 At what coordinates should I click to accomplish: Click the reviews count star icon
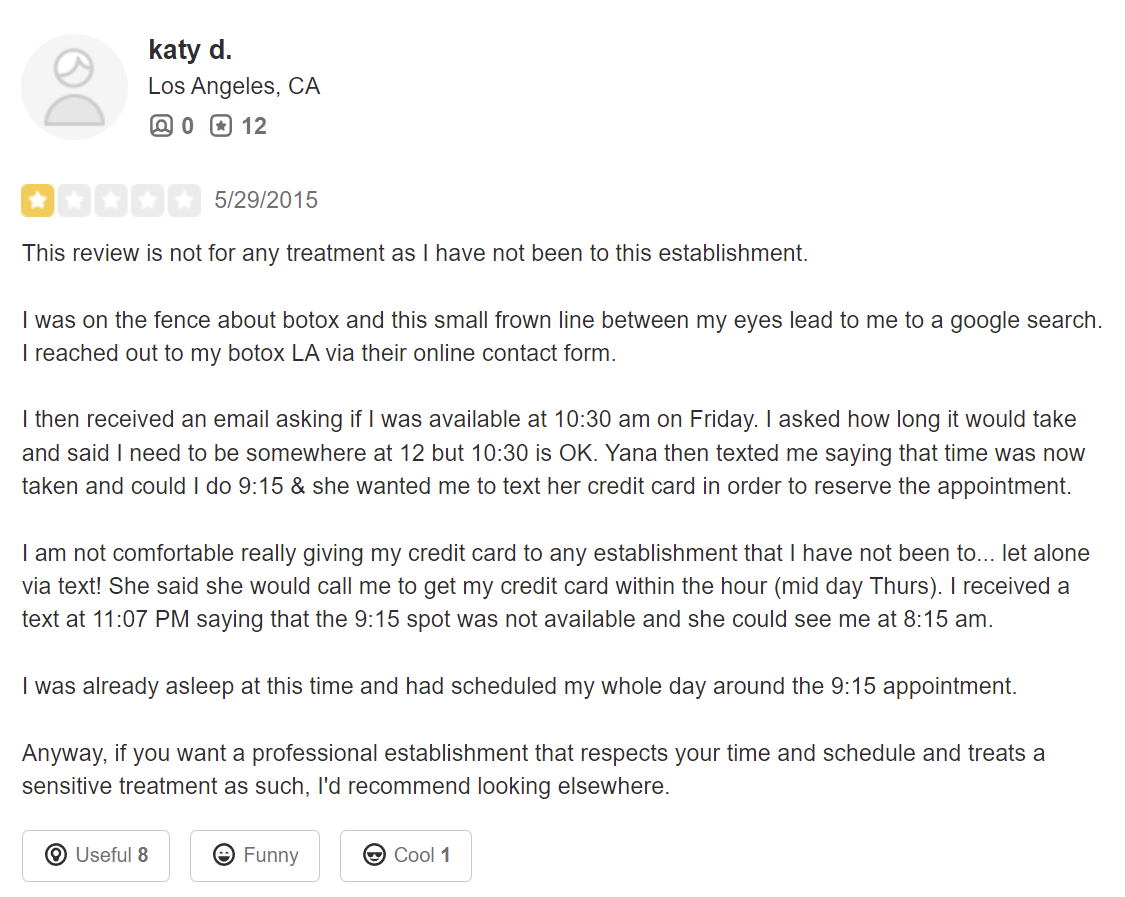[x=221, y=126]
